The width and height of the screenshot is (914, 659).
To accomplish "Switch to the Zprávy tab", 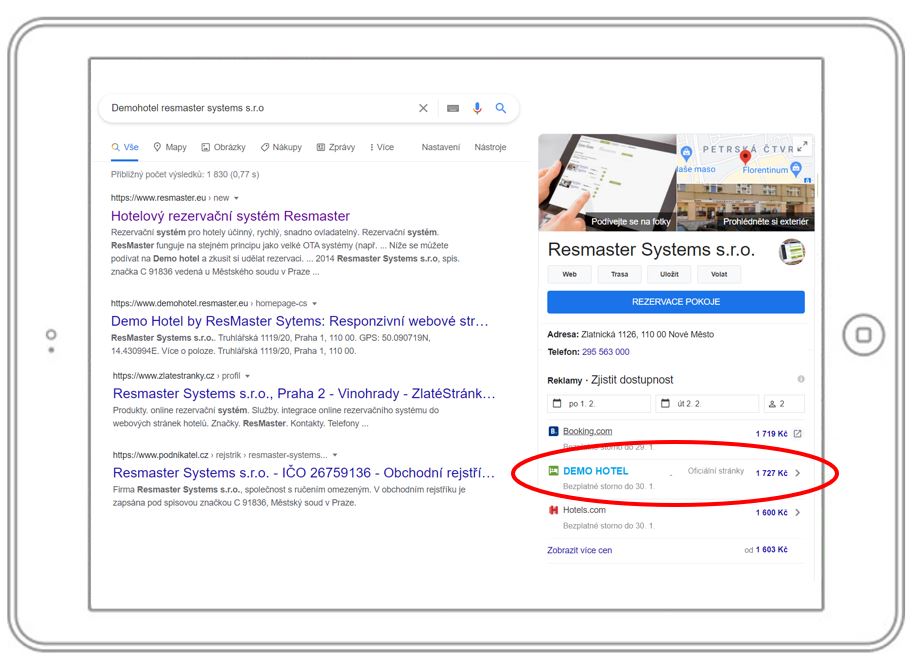I will [x=336, y=147].
